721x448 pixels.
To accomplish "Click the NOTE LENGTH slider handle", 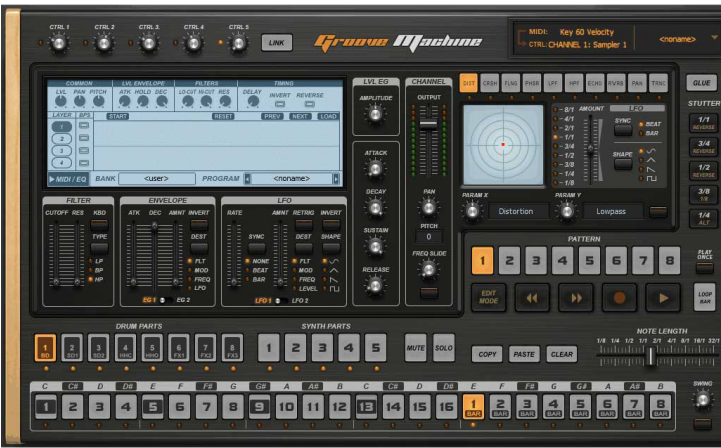I will [651, 356].
